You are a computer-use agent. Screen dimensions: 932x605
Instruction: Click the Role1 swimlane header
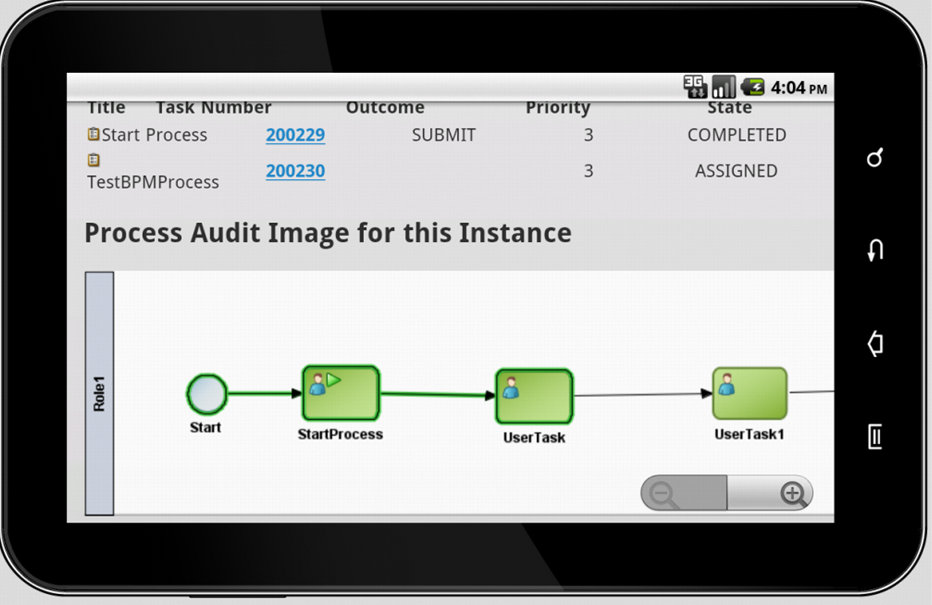click(99, 393)
